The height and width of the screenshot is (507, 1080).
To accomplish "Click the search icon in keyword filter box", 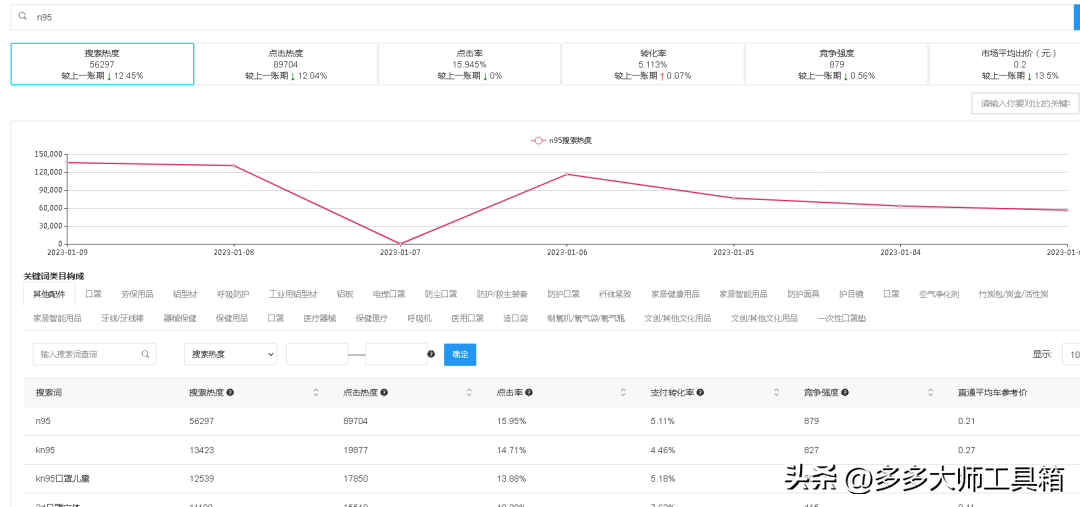I will click(146, 354).
